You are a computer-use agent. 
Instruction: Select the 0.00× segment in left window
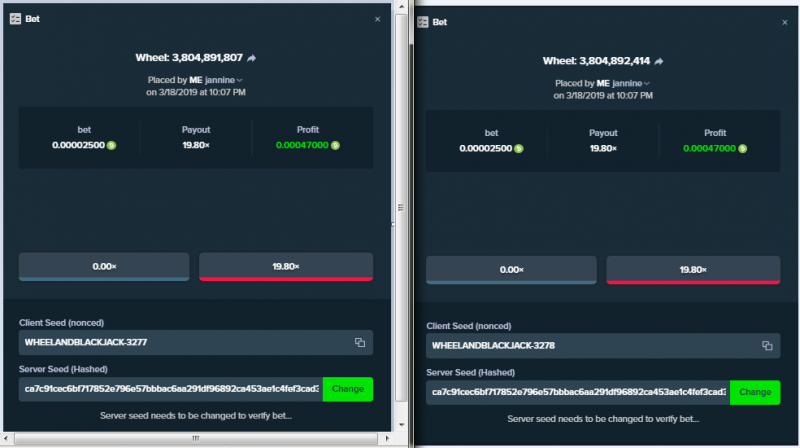point(104,266)
